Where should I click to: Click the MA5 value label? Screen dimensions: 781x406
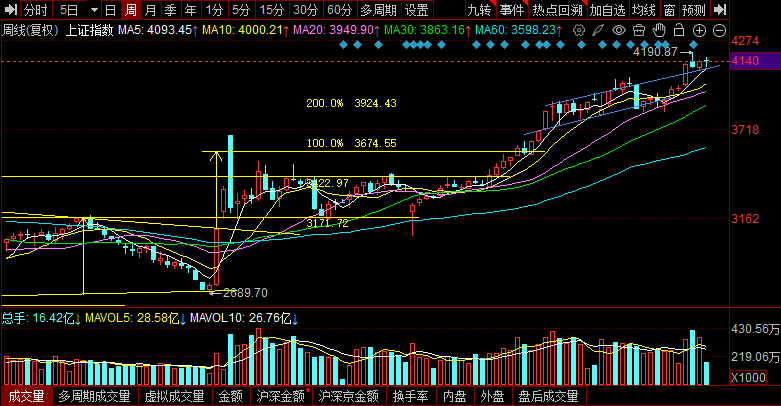pyautogui.click(x=158, y=30)
